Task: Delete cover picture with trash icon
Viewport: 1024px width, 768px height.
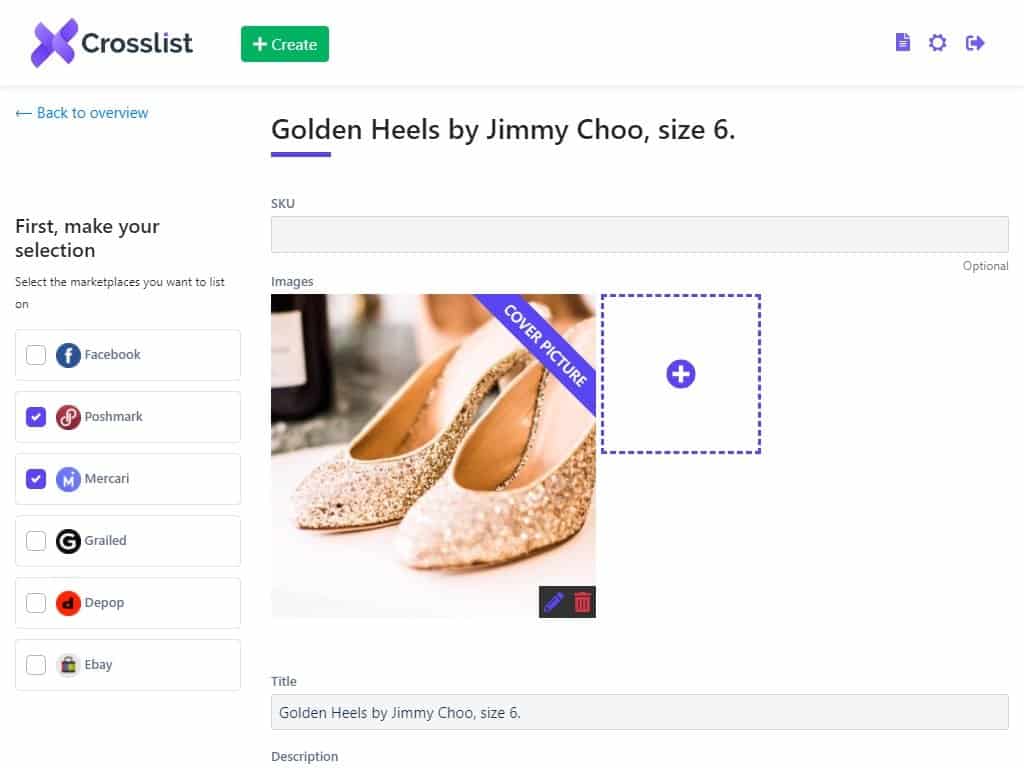Action: 582,601
